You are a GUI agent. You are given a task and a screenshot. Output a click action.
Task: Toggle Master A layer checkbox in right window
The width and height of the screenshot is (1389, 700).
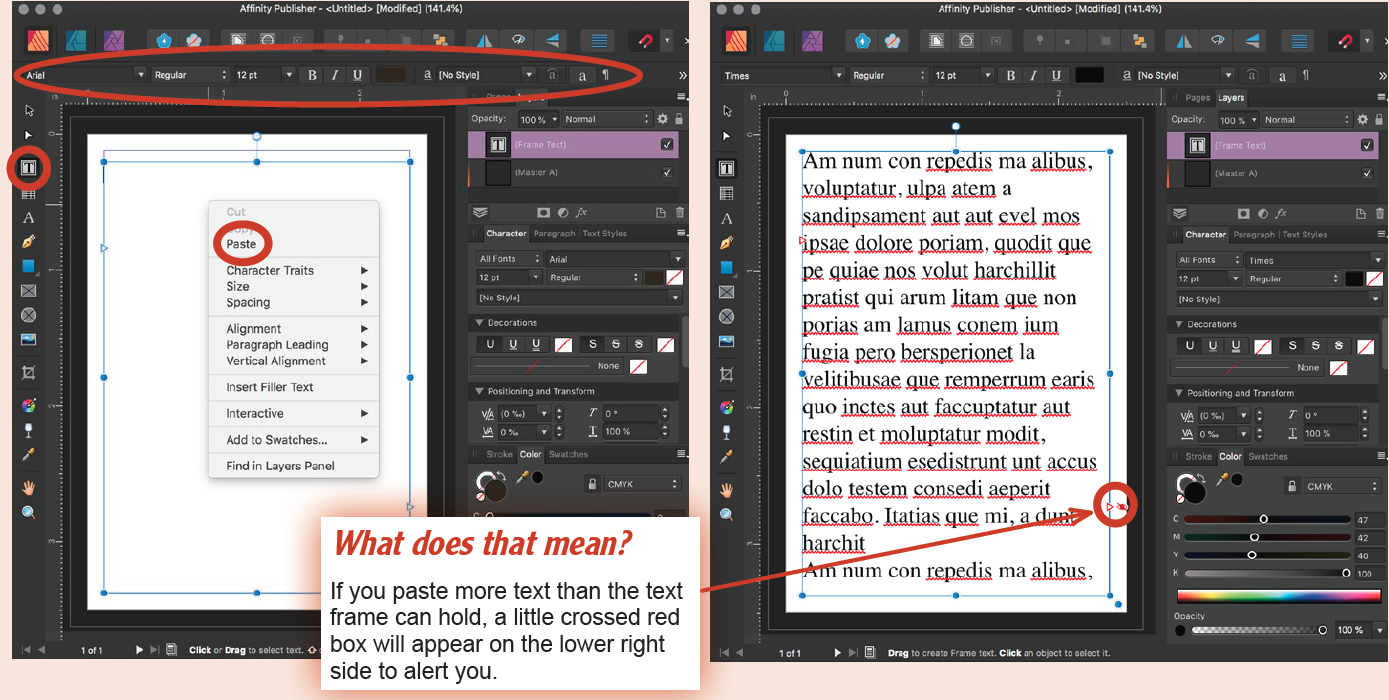1367,173
